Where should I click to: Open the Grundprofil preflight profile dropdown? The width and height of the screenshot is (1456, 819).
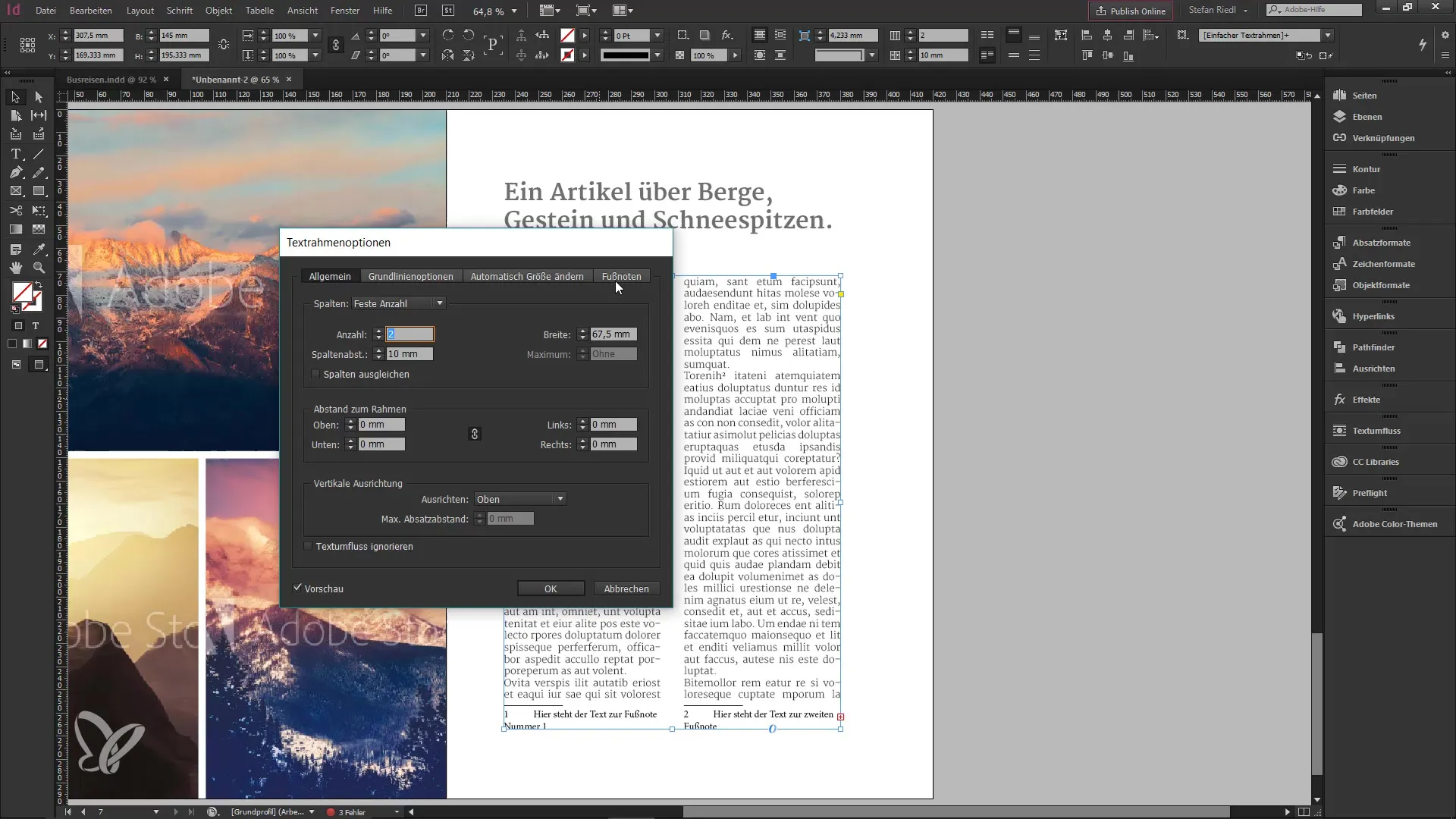[x=312, y=811]
